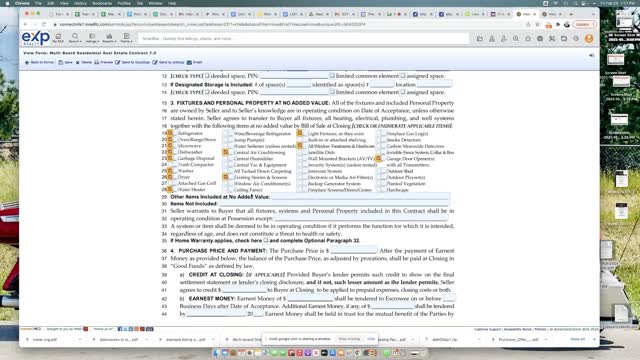The width and height of the screenshot is (640, 360).
Task: Click Show All in the downloads bar
Action: coord(578,339)
